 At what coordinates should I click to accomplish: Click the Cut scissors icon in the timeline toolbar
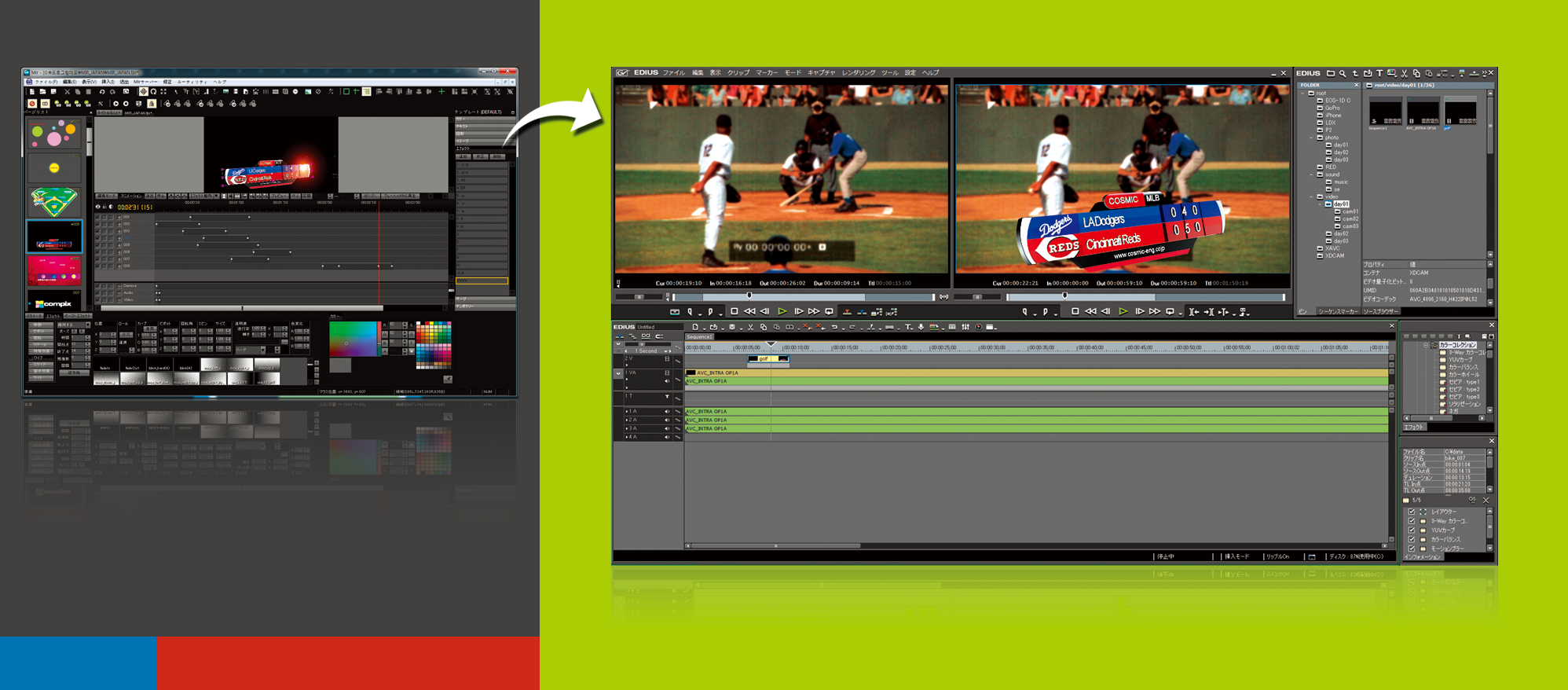pos(750,327)
